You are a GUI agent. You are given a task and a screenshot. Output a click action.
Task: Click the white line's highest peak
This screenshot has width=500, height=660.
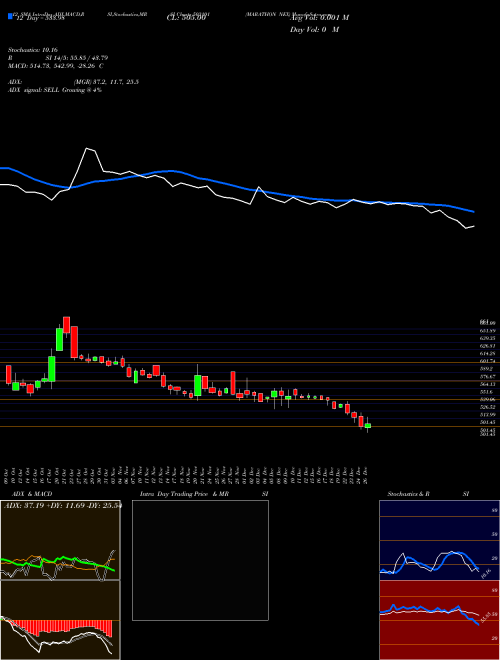(x=87, y=148)
